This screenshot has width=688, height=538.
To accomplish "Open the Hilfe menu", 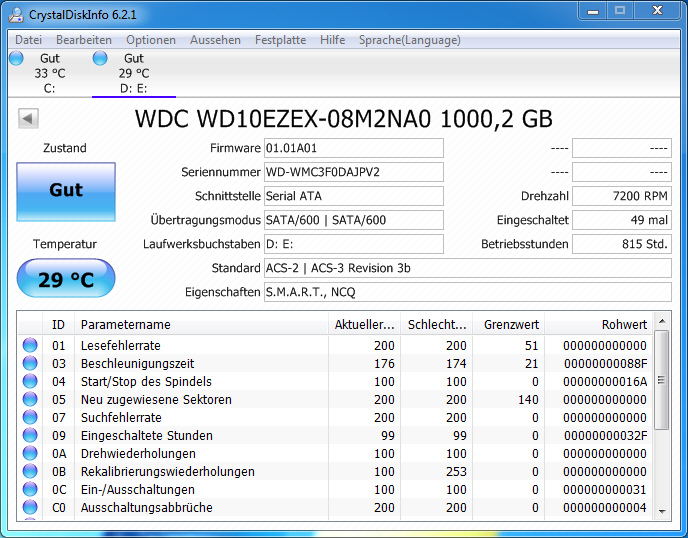I will click(333, 40).
